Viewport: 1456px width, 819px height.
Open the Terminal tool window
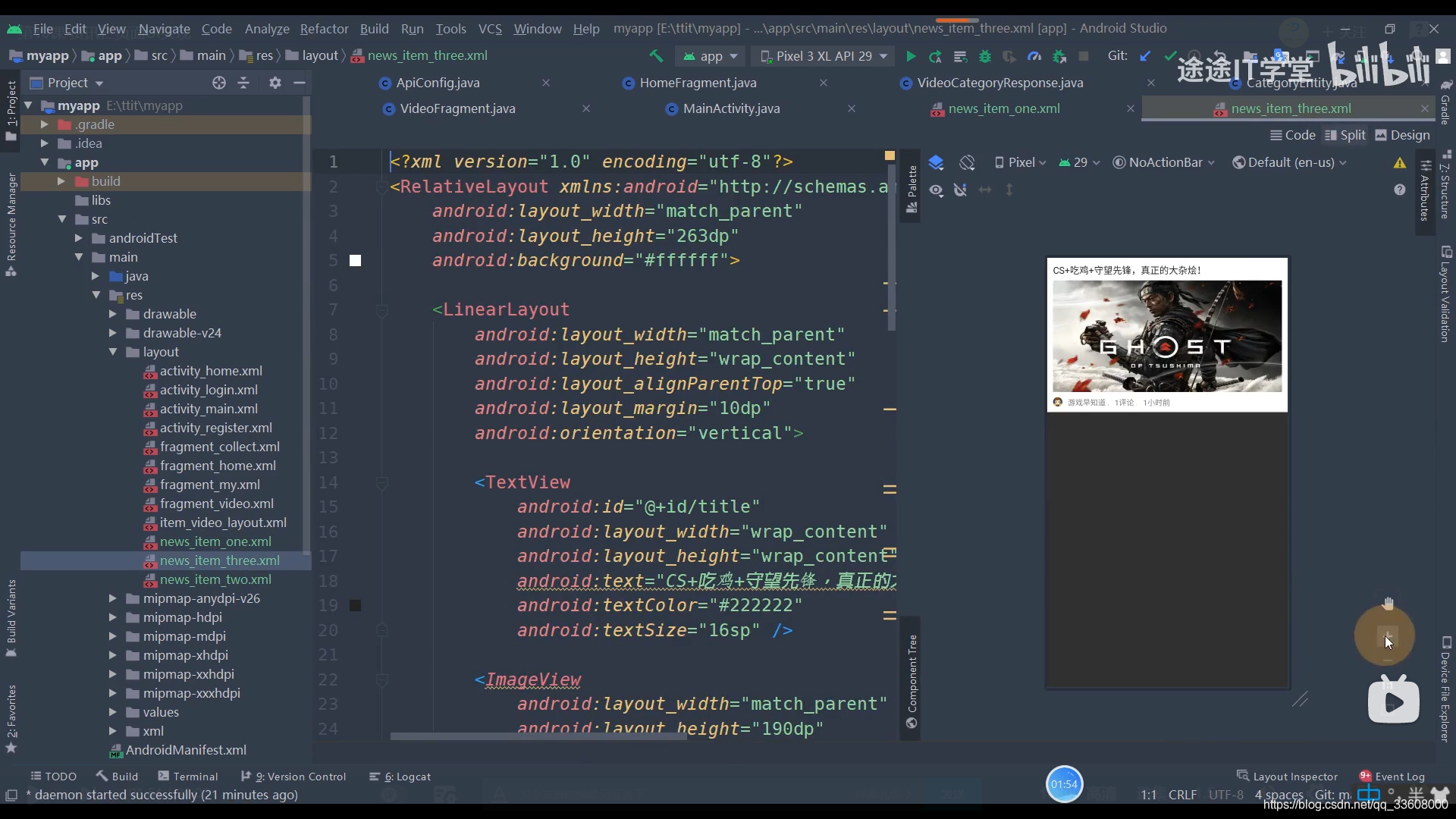coord(187,777)
